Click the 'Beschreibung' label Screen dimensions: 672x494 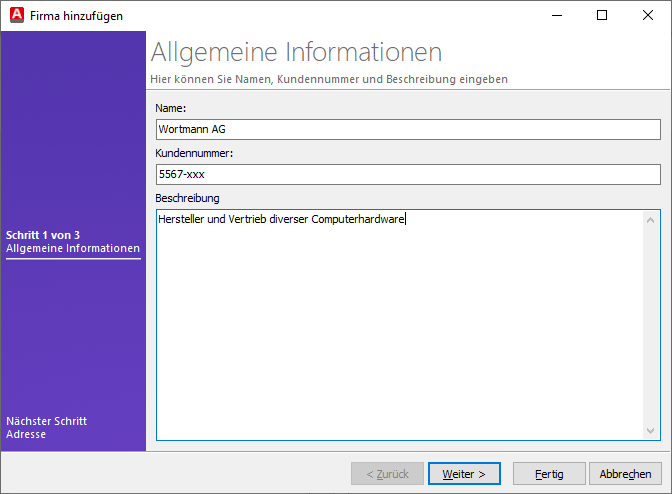(187, 198)
